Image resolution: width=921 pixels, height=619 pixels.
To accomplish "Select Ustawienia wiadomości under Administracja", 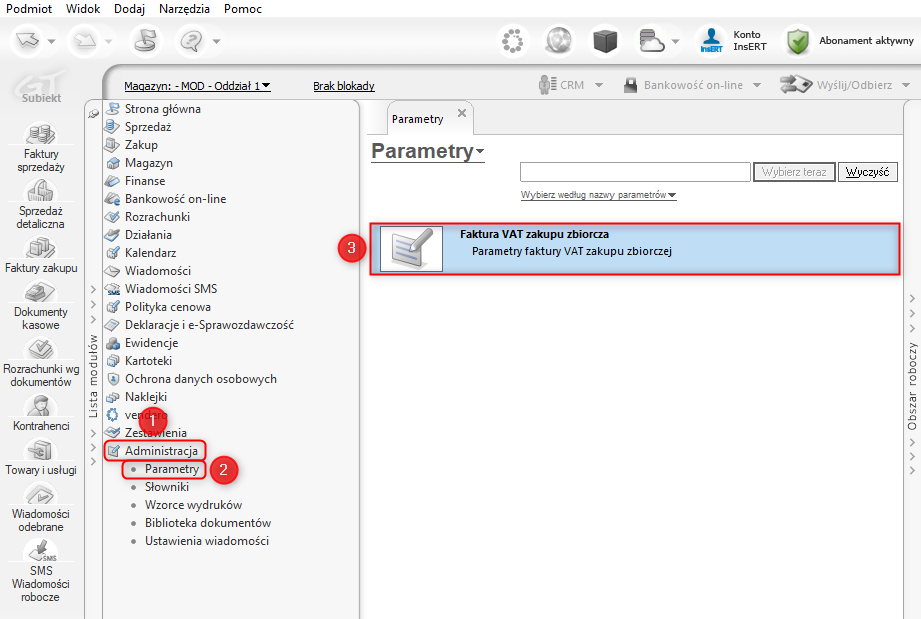I will pyautogui.click(x=207, y=541).
